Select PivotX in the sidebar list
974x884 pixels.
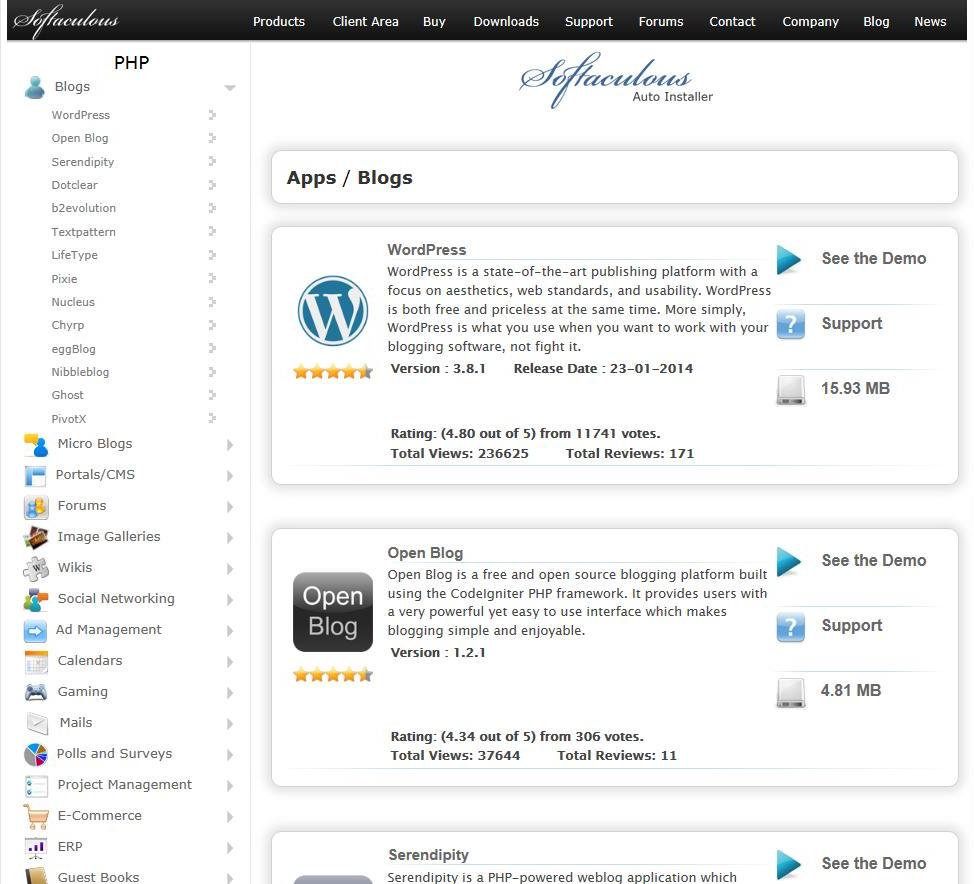click(68, 419)
